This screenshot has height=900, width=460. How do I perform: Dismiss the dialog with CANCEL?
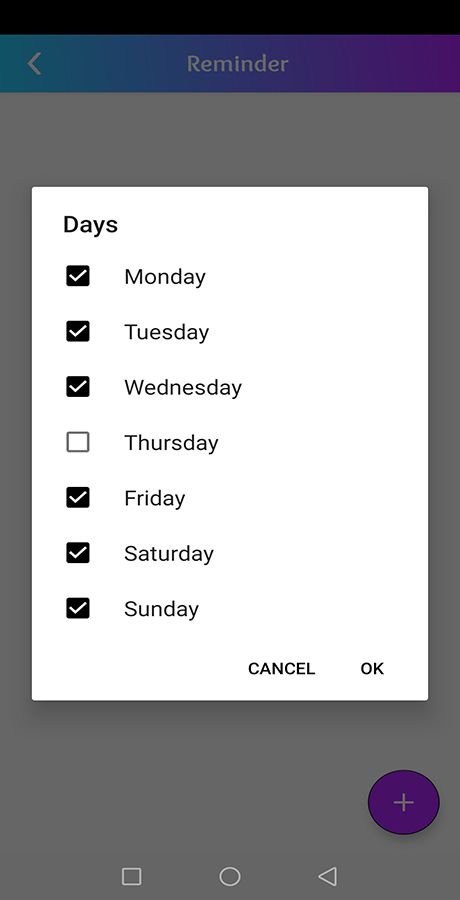(x=281, y=669)
